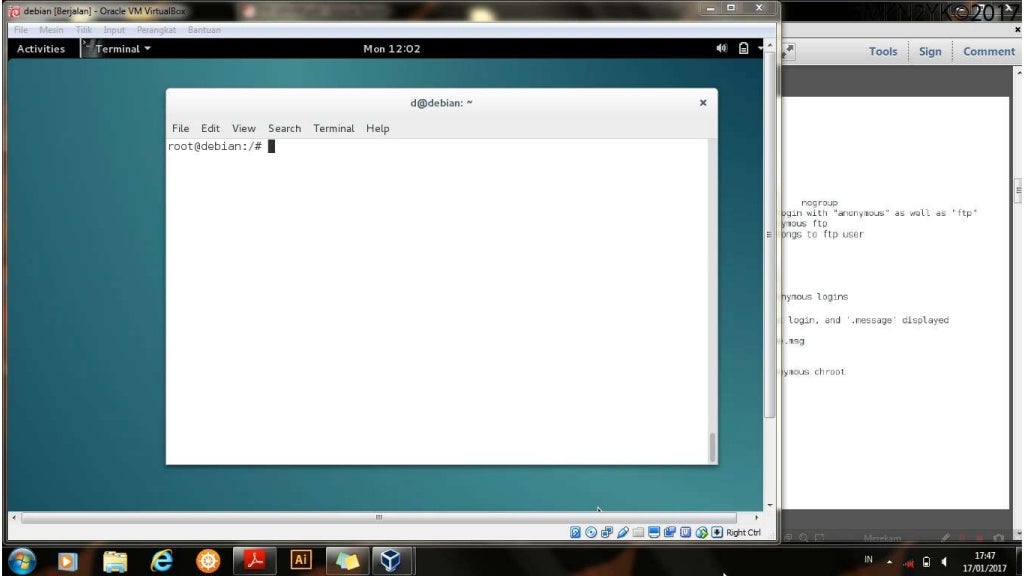Open the terminal's View menu
1024x576 pixels.
click(244, 128)
